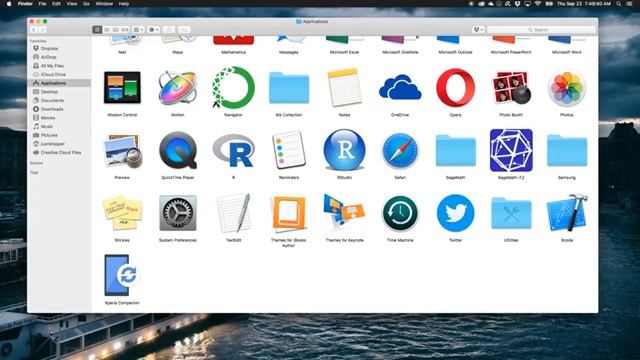
Task: Open Spotlight search in menu bar
Action: 619,4
